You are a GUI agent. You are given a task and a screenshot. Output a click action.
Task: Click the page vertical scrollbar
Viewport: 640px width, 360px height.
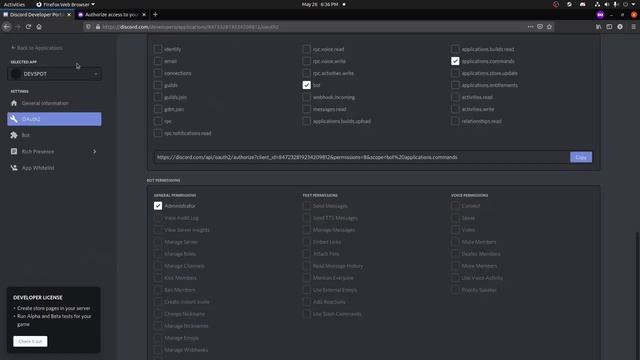tap(638, 296)
